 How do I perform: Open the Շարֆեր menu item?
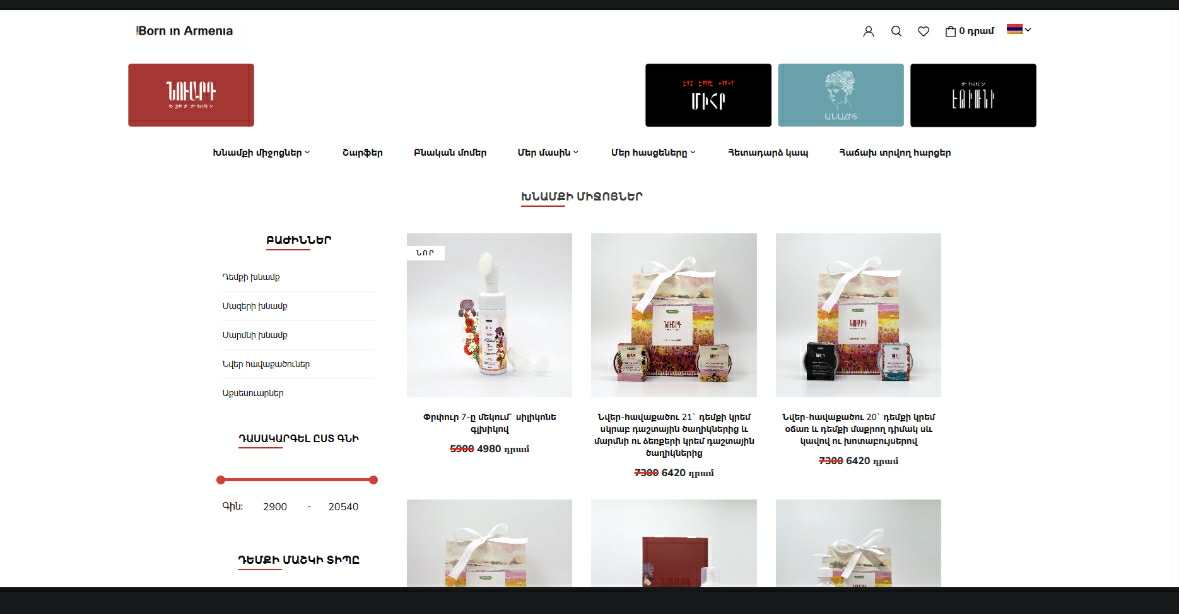coord(362,153)
